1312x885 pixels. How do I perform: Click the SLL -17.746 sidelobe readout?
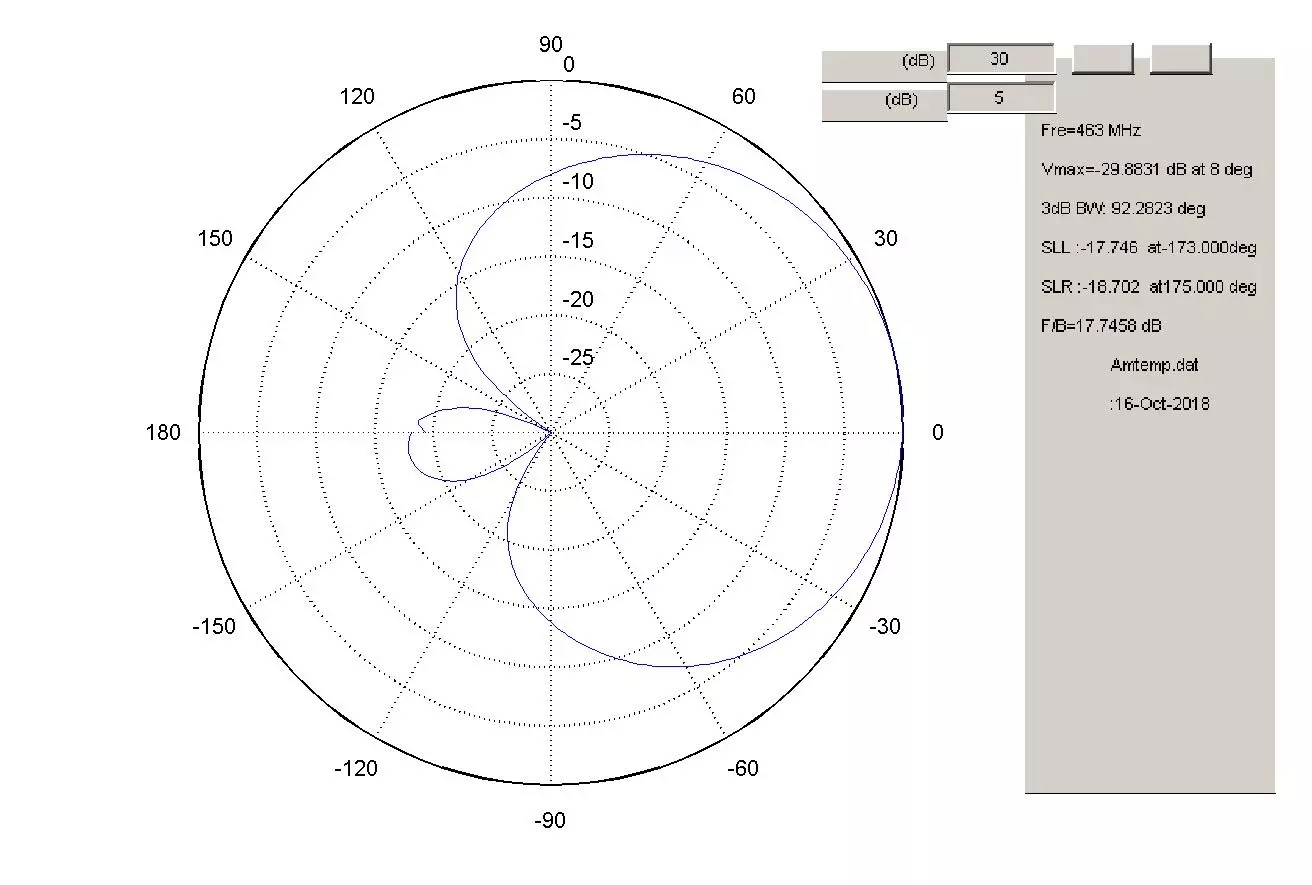[1148, 247]
